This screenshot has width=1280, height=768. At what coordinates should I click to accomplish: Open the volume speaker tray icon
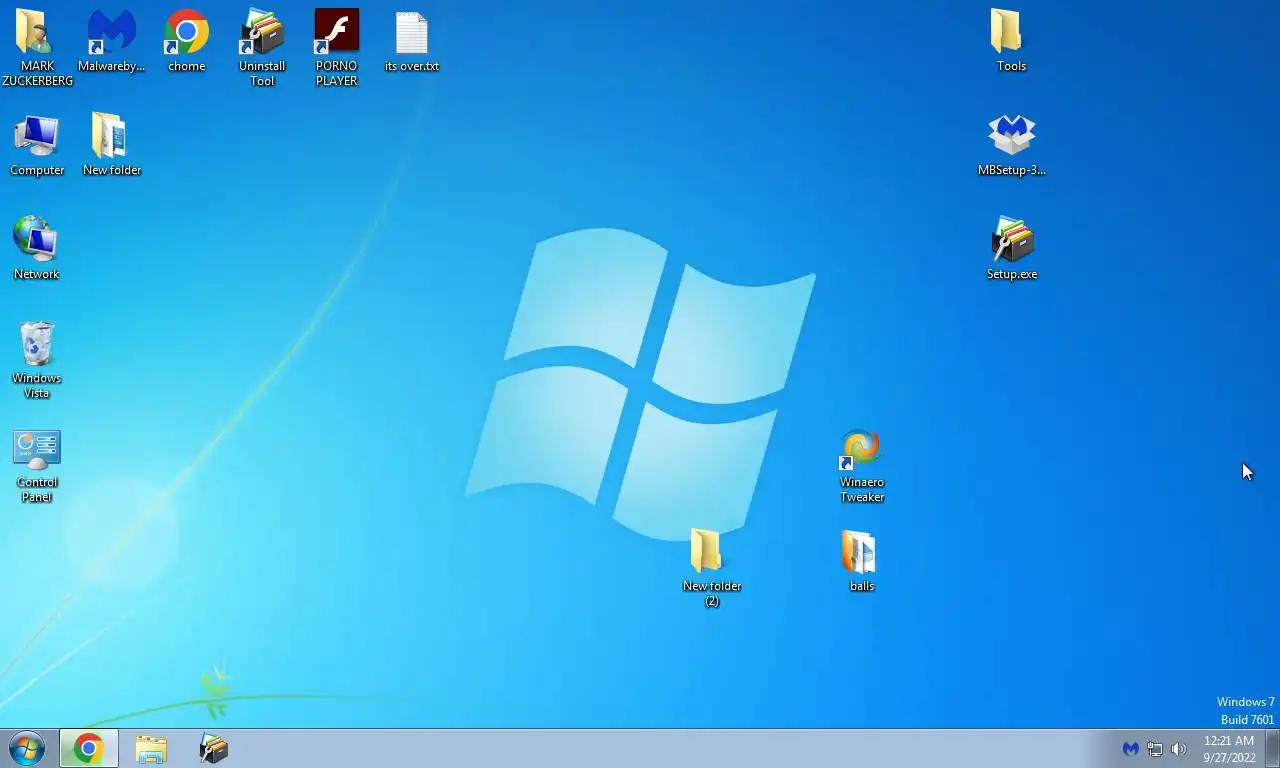click(x=1179, y=748)
